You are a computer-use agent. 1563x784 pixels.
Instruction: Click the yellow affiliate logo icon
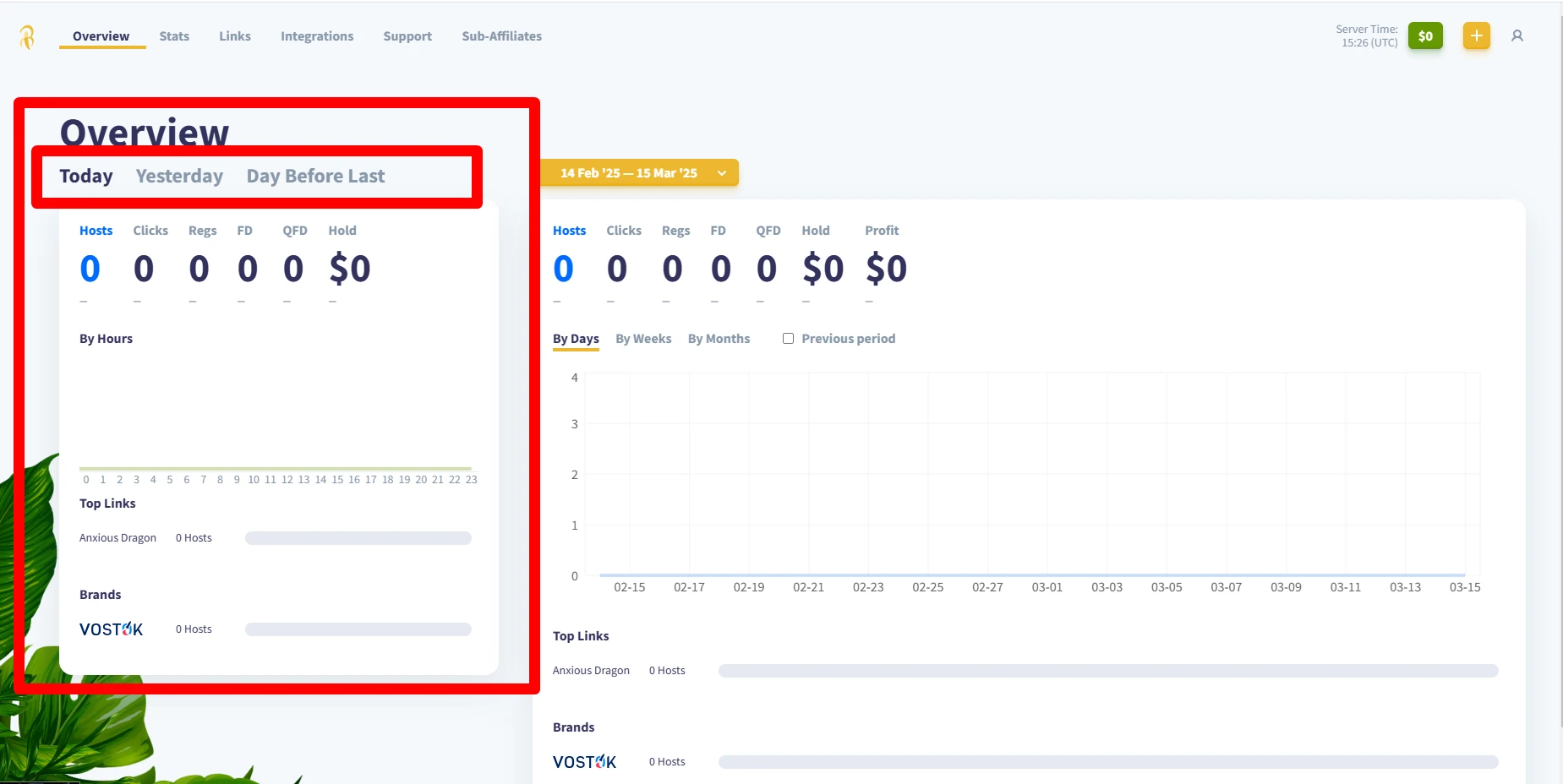click(27, 36)
